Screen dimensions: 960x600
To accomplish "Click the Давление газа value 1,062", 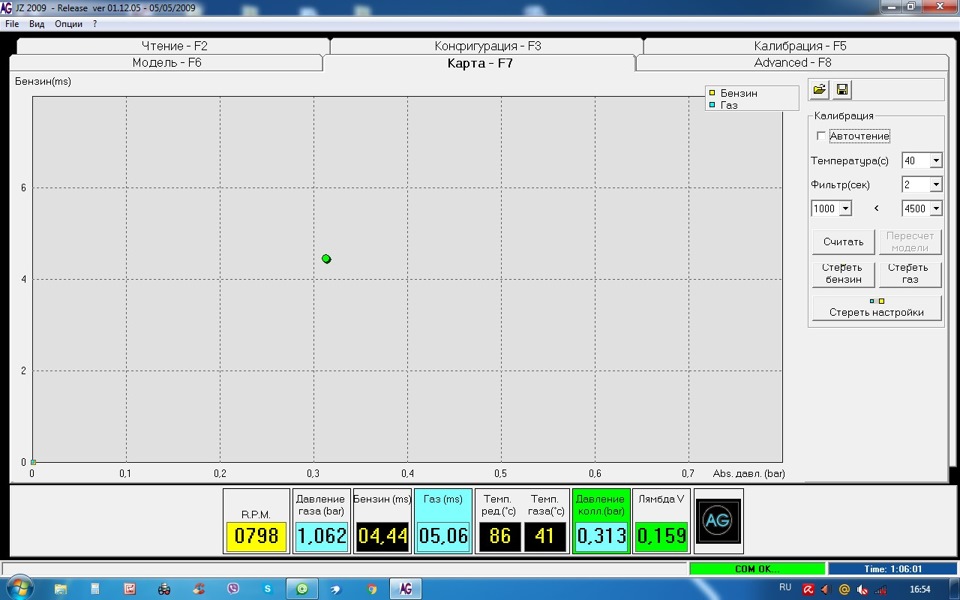I will click(321, 536).
